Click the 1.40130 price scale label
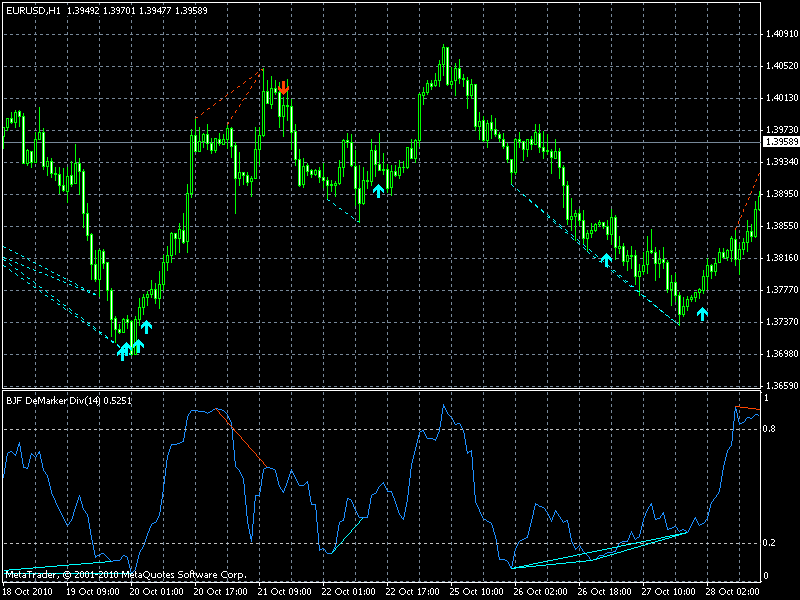800x600 pixels. [x=782, y=97]
